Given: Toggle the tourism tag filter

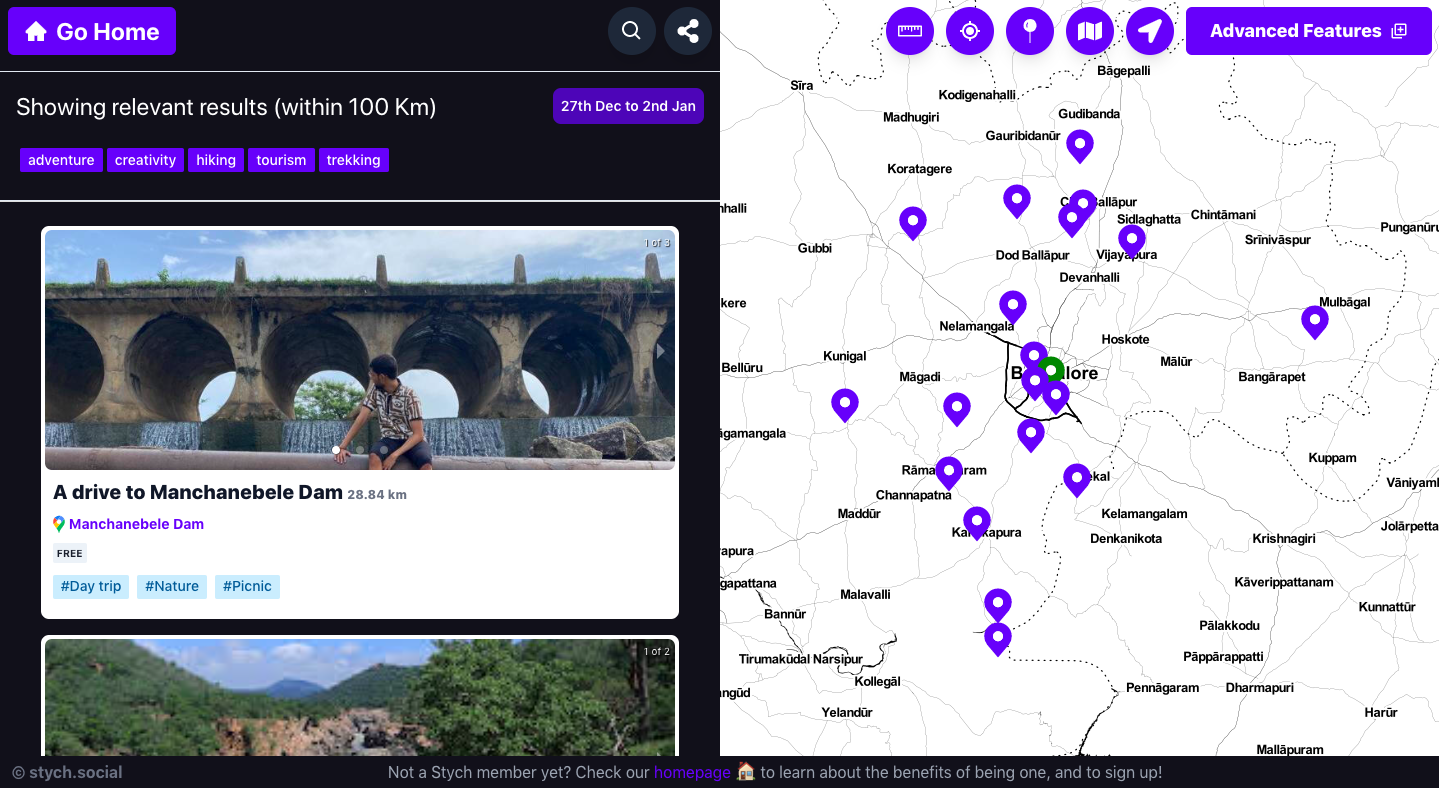Looking at the screenshot, I should click(281, 160).
